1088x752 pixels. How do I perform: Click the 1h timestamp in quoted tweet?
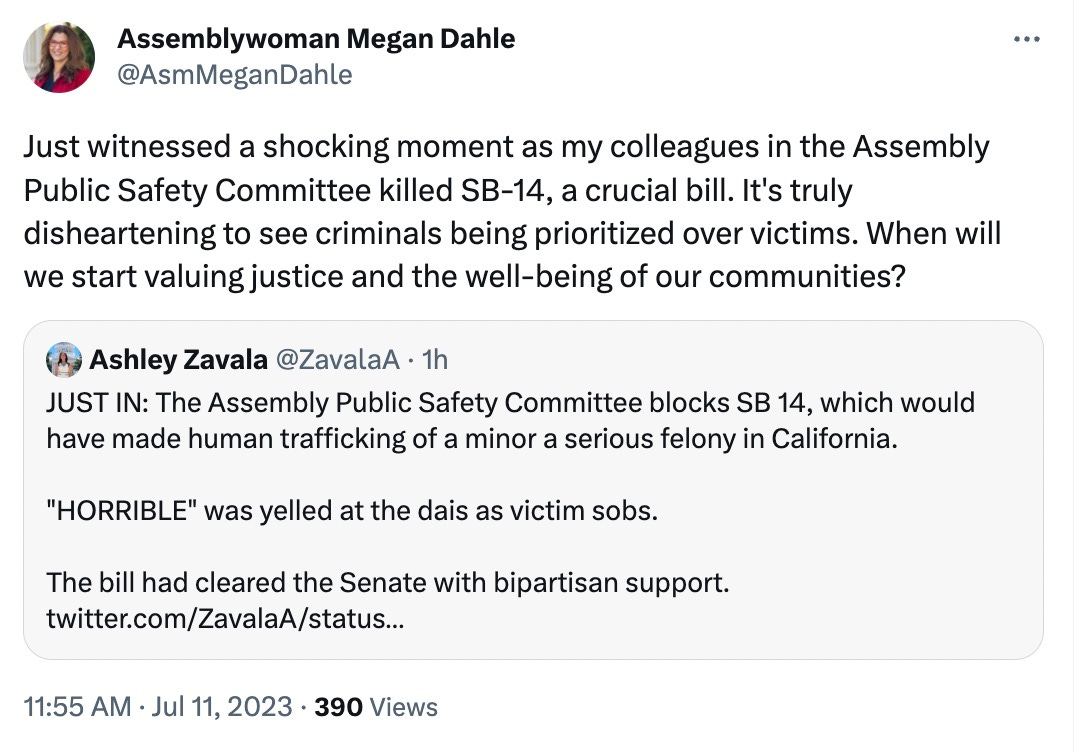435,360
